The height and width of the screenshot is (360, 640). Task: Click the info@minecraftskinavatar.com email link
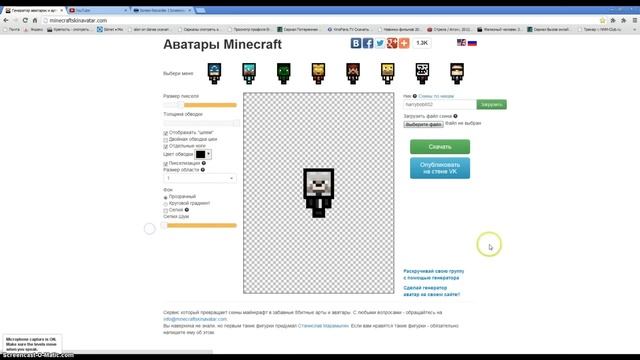click(195, 319)
